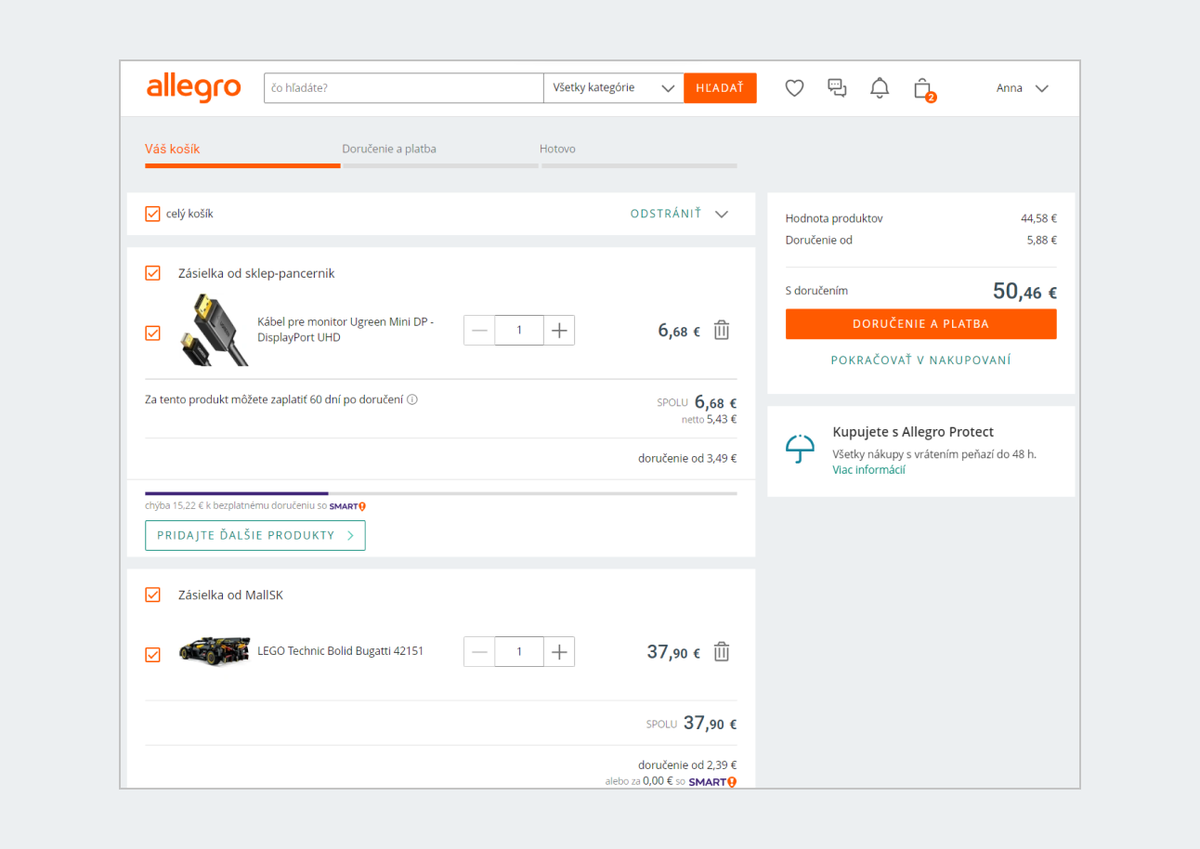The height and width of the screenshot is (849, 1200).
Task: Open the Allegro logo homepage link
Action: 194,87
